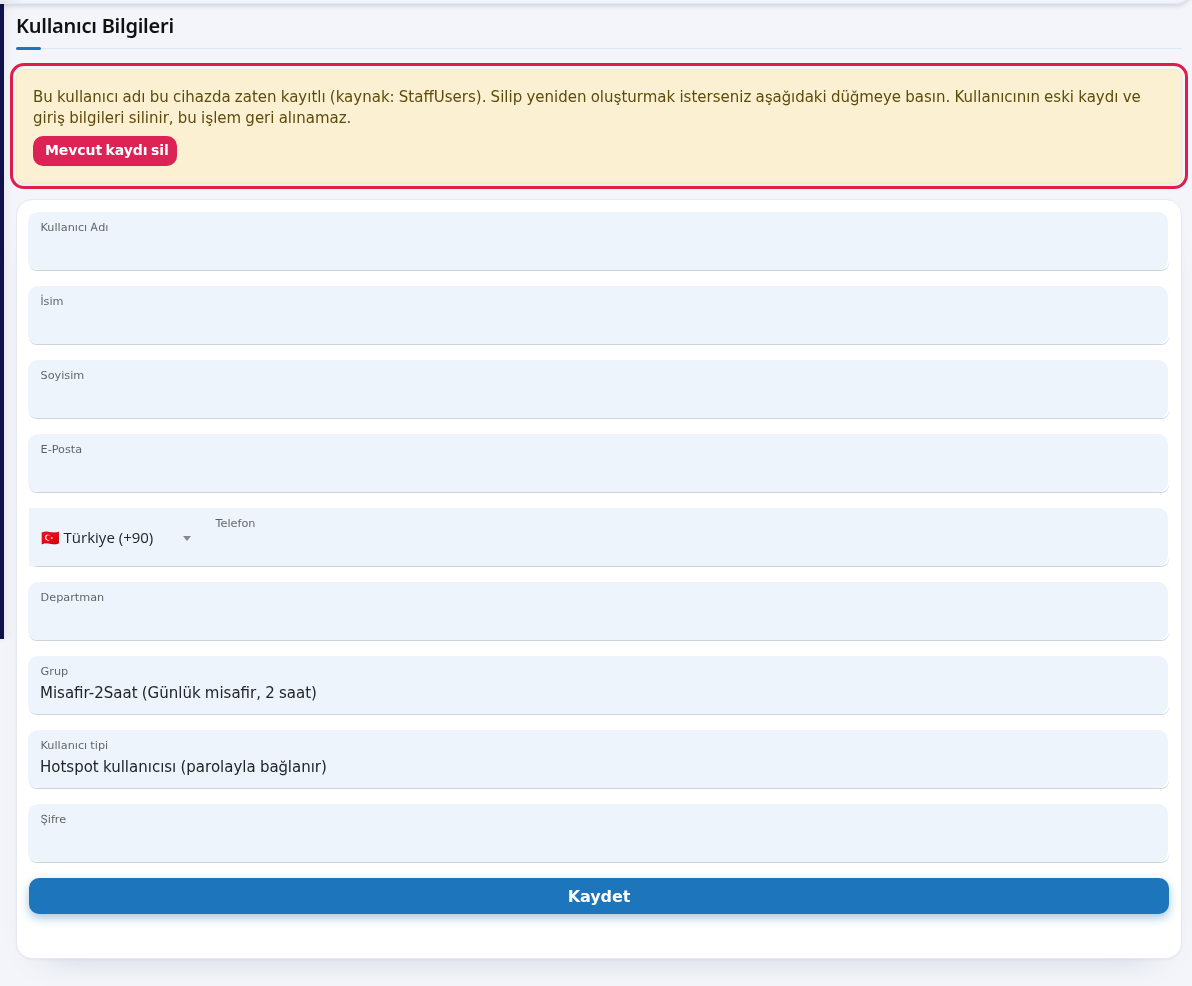Viewport: 1192px width, 986px height.
Task: Select the İsim text field
Action: point(598,315)
